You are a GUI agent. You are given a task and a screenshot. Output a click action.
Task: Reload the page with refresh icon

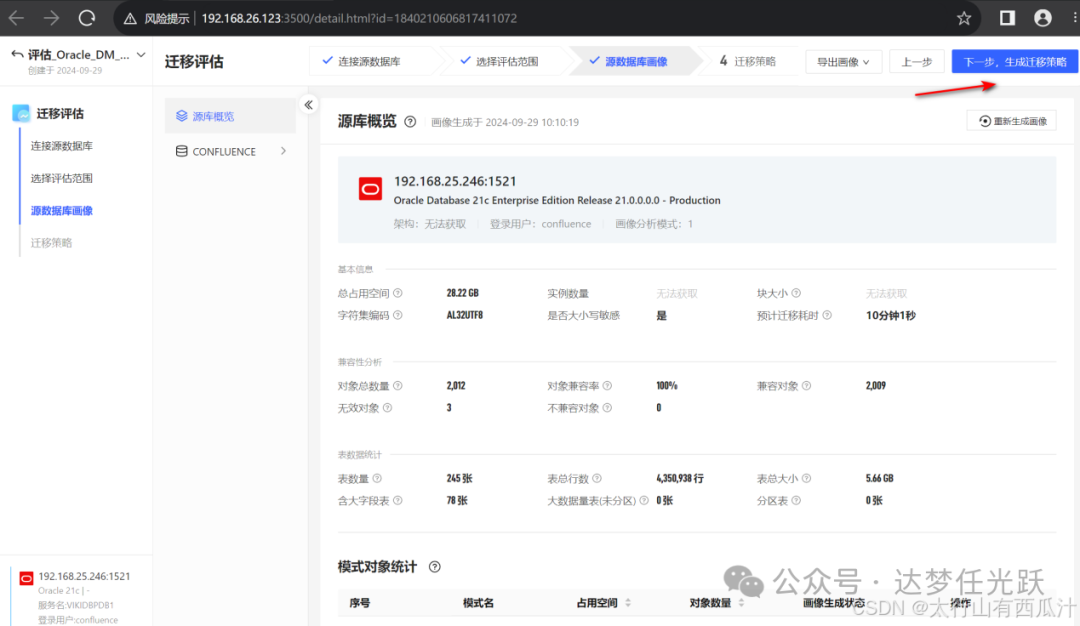pos(87,18)
